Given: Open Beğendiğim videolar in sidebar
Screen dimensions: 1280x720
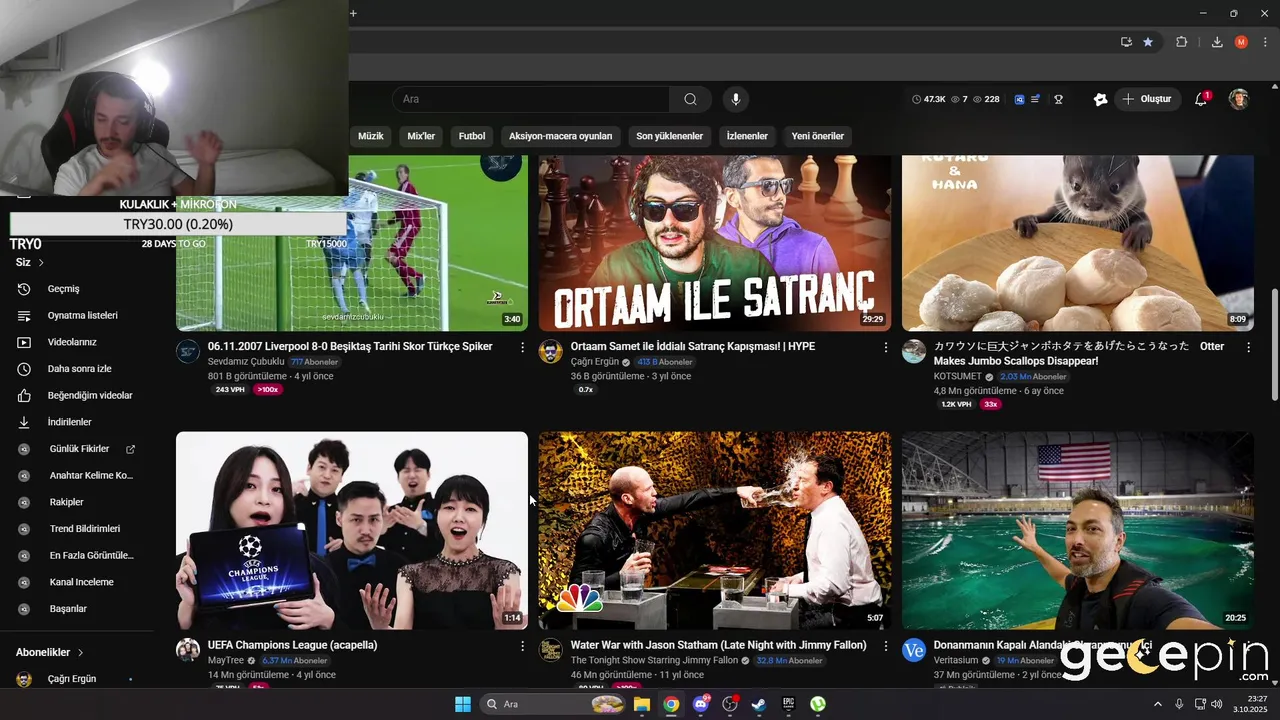Looking at the screenshot, I should point(77,395).
